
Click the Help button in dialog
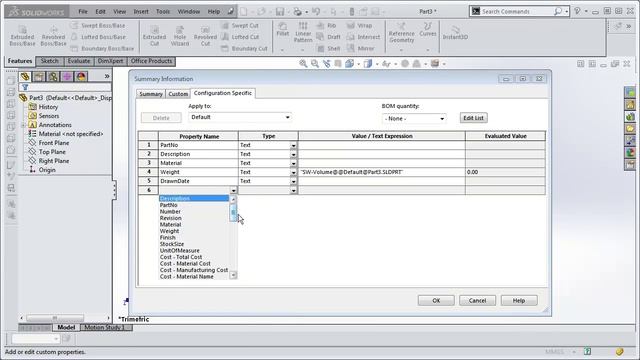point(519,301)
